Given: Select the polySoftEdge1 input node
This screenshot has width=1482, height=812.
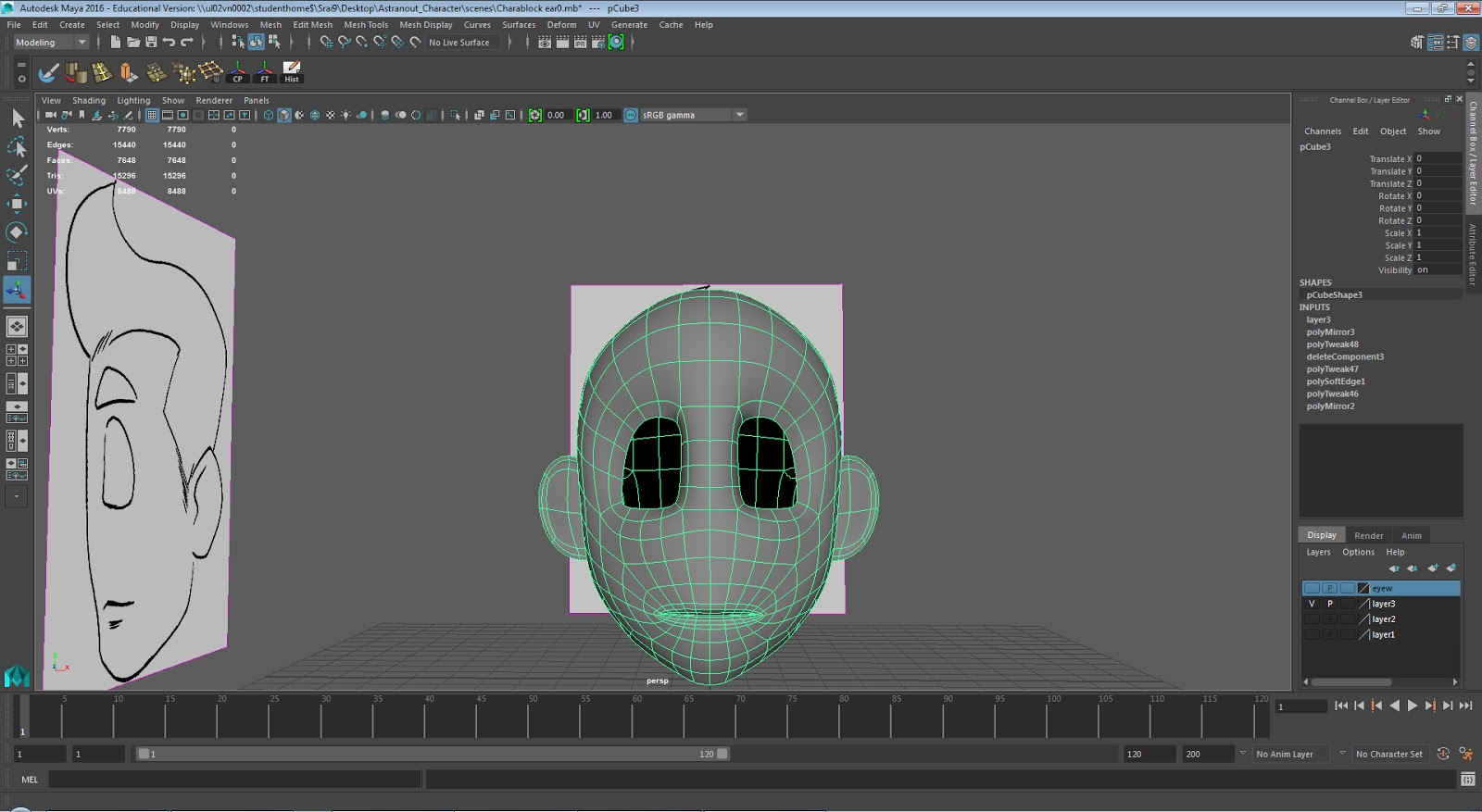Looking at the screenshot, I should pyautogui.click(x=1336, y=381).
